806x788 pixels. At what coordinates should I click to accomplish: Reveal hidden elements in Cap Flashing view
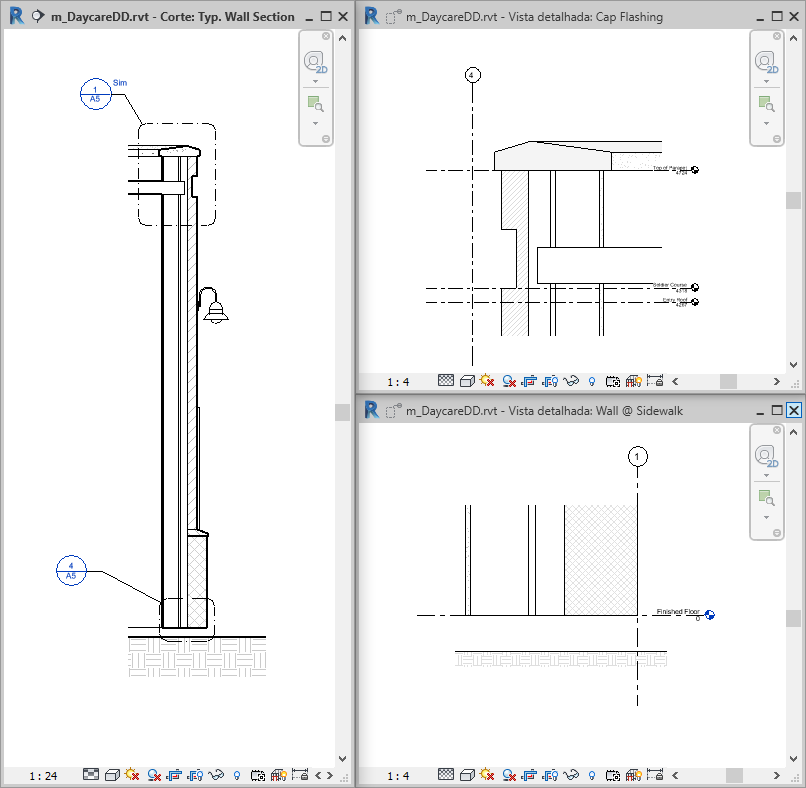click(x=592, y=381)
